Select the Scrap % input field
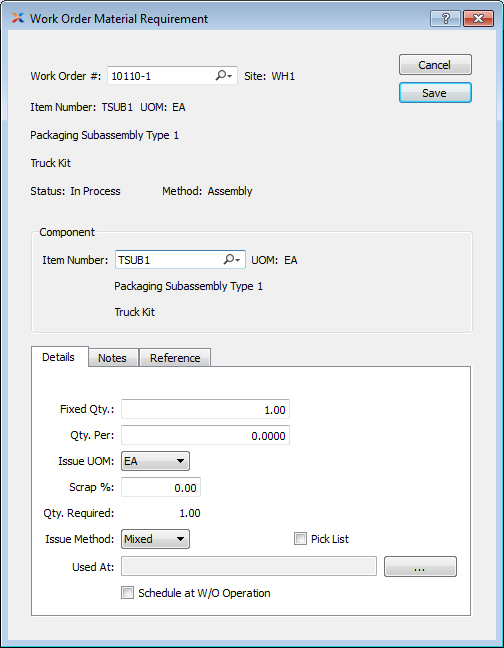Screen dimensions: 504x648 161,487
